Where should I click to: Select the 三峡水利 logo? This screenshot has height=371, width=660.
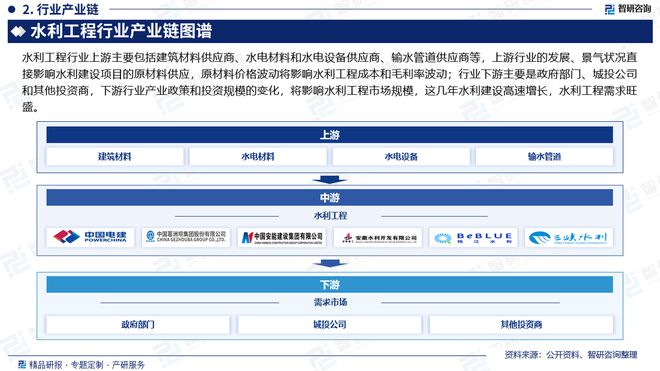point(569,238)
